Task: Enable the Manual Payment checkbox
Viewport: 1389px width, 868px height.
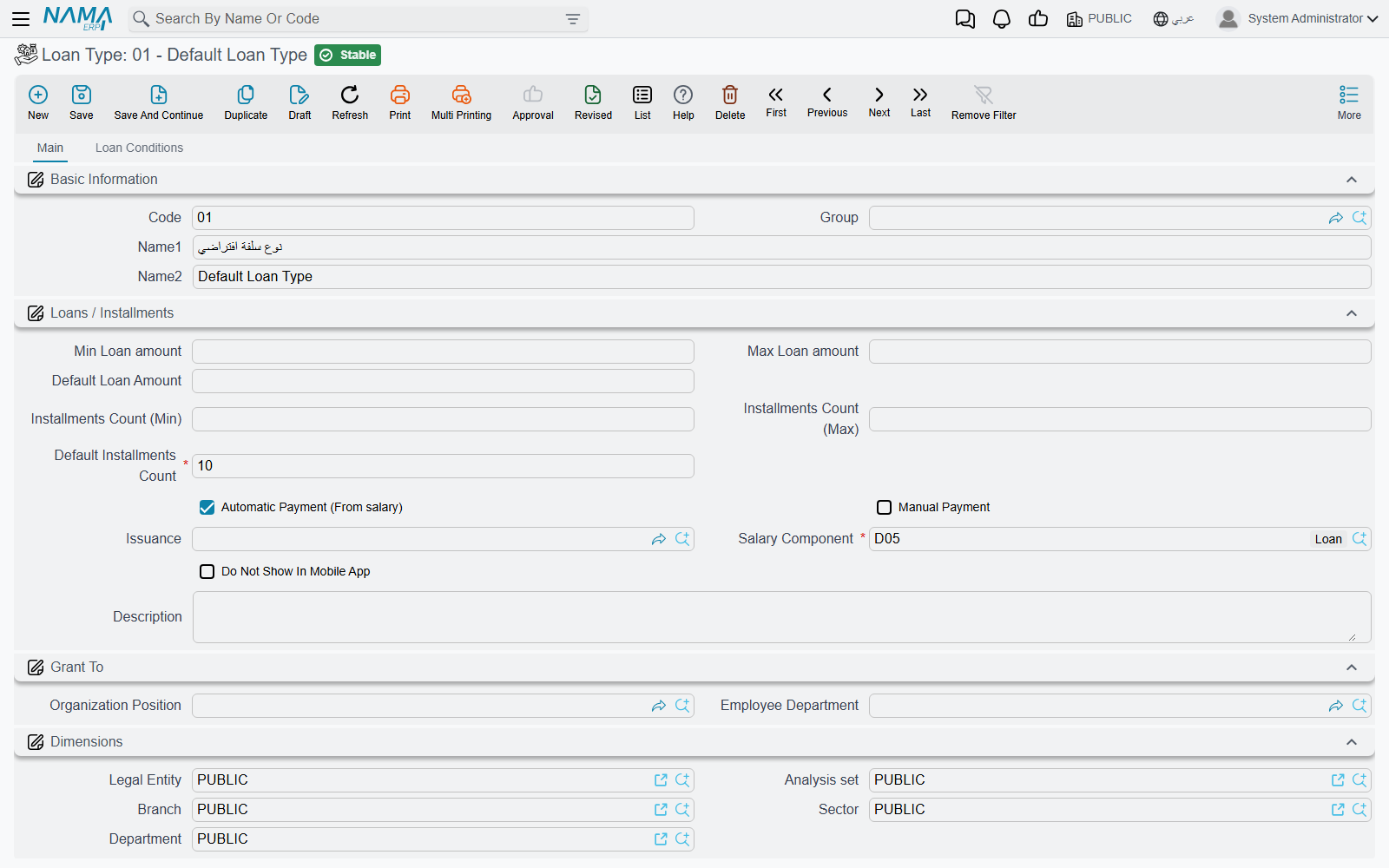Action: 884,507
